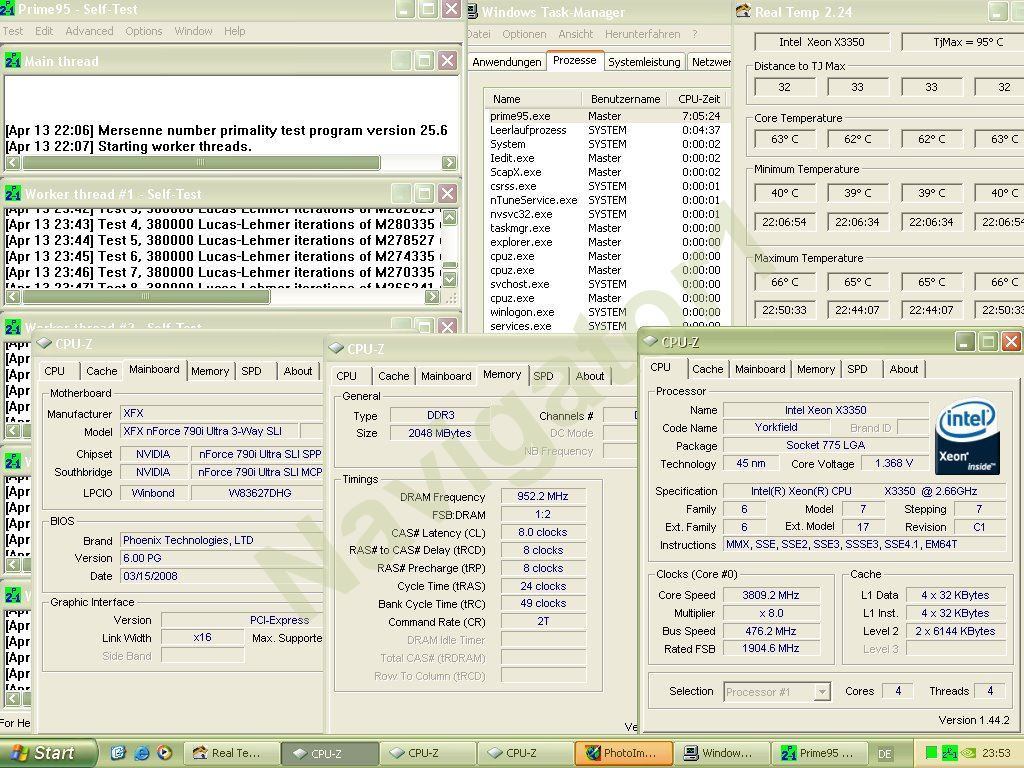Open the Advanced menu in Prime95
This screenshot has height=768, width=1024.
click(89, 31)
